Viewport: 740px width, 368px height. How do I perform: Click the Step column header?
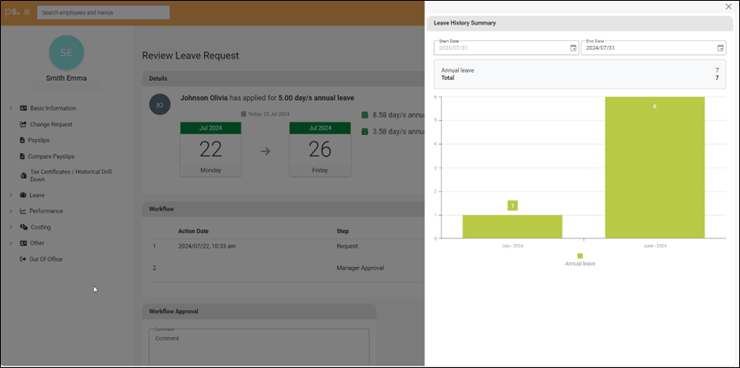click(343, 231)
